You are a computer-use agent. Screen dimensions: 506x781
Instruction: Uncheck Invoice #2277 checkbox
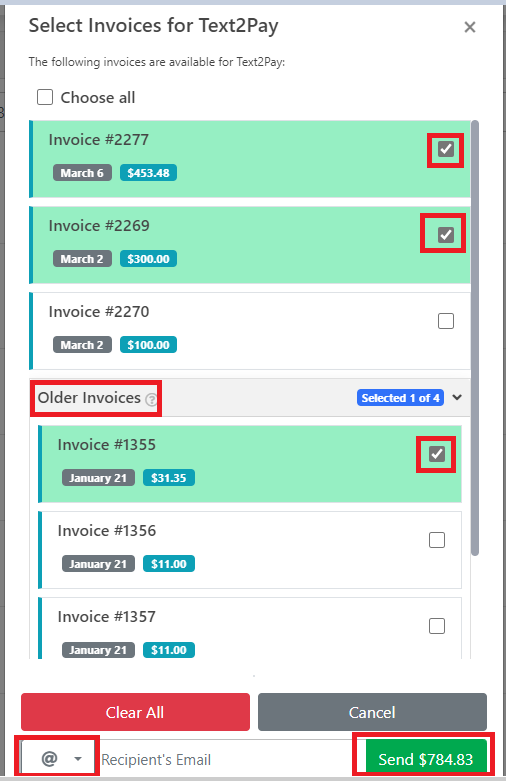click(x=446, y=149)
